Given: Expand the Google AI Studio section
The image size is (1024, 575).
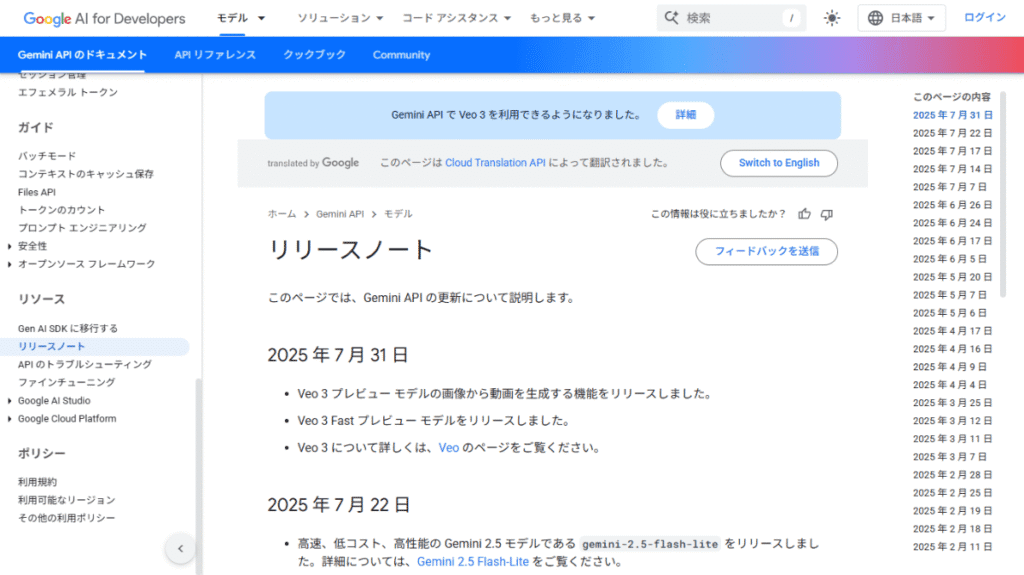Looking at the screenshot, I should [9, 401].
